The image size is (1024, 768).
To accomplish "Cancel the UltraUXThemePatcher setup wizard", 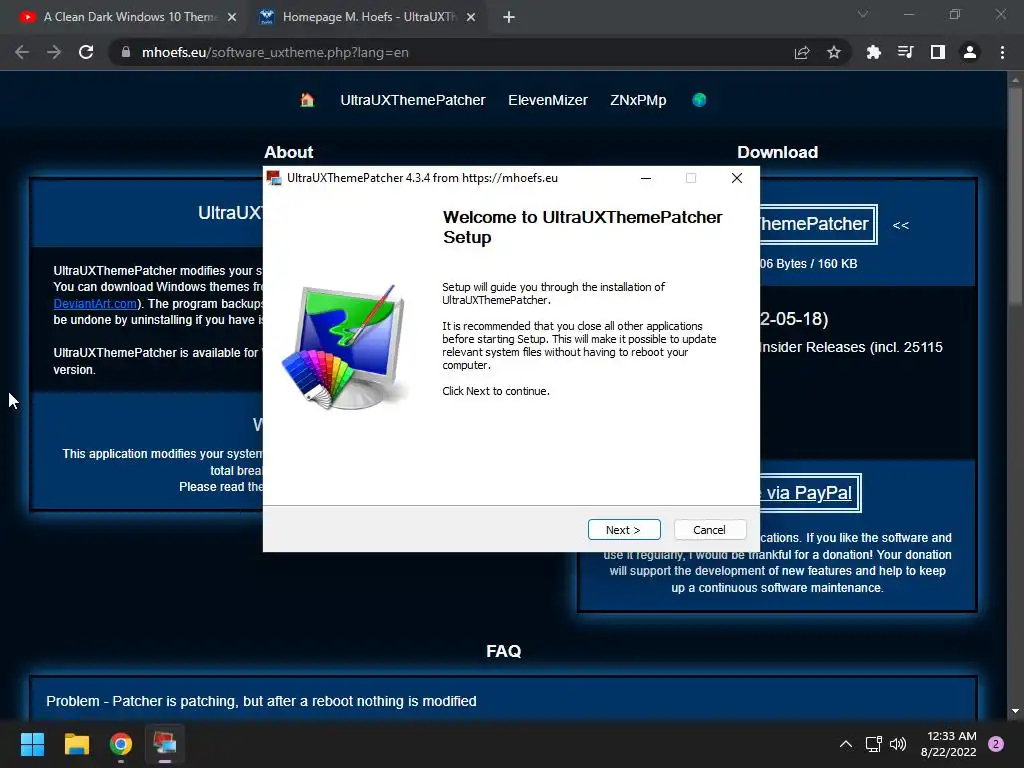I will tap(709, 530).
